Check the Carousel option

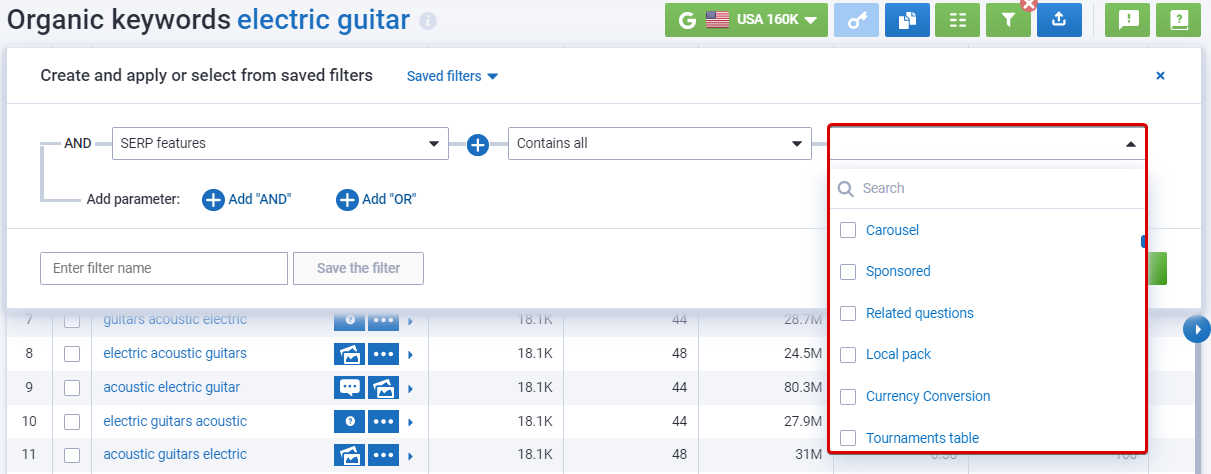[848, 230]
